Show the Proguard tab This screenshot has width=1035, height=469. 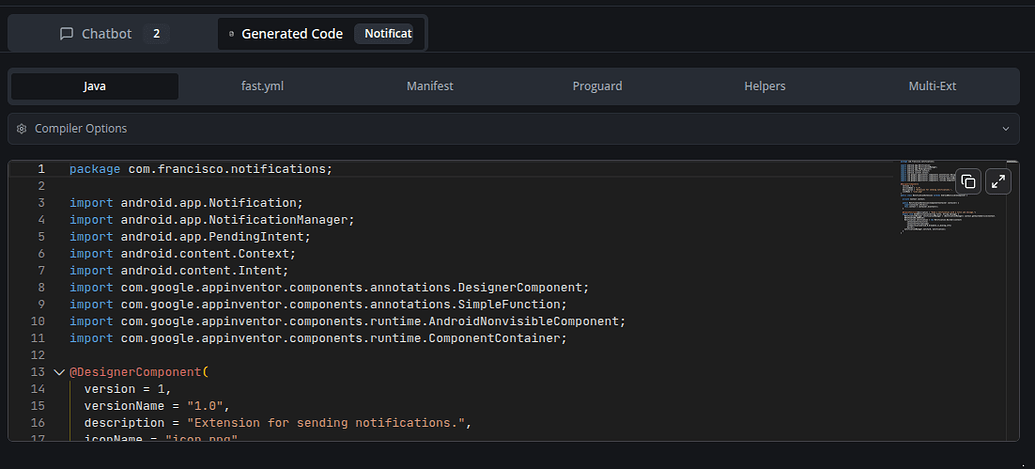pos(597,86)
